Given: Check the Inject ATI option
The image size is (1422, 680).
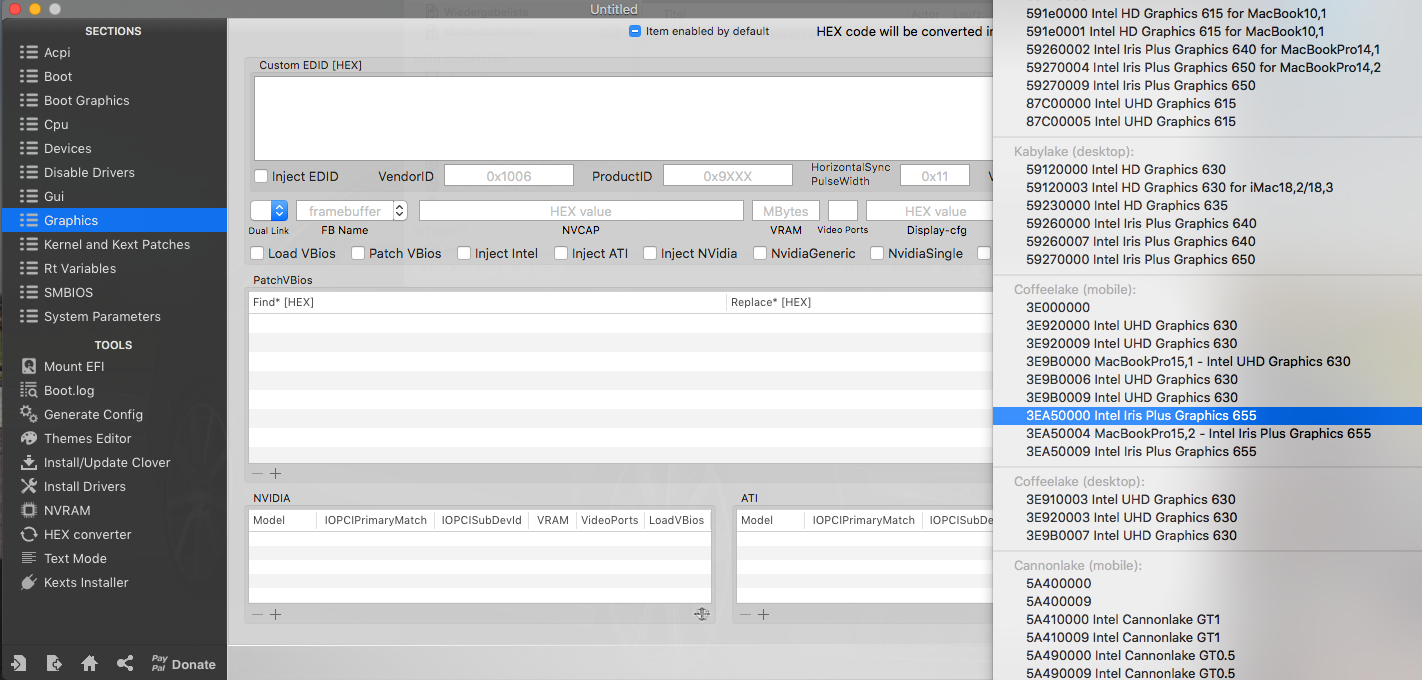Looking at the screenshot, I should pos(561,253).
